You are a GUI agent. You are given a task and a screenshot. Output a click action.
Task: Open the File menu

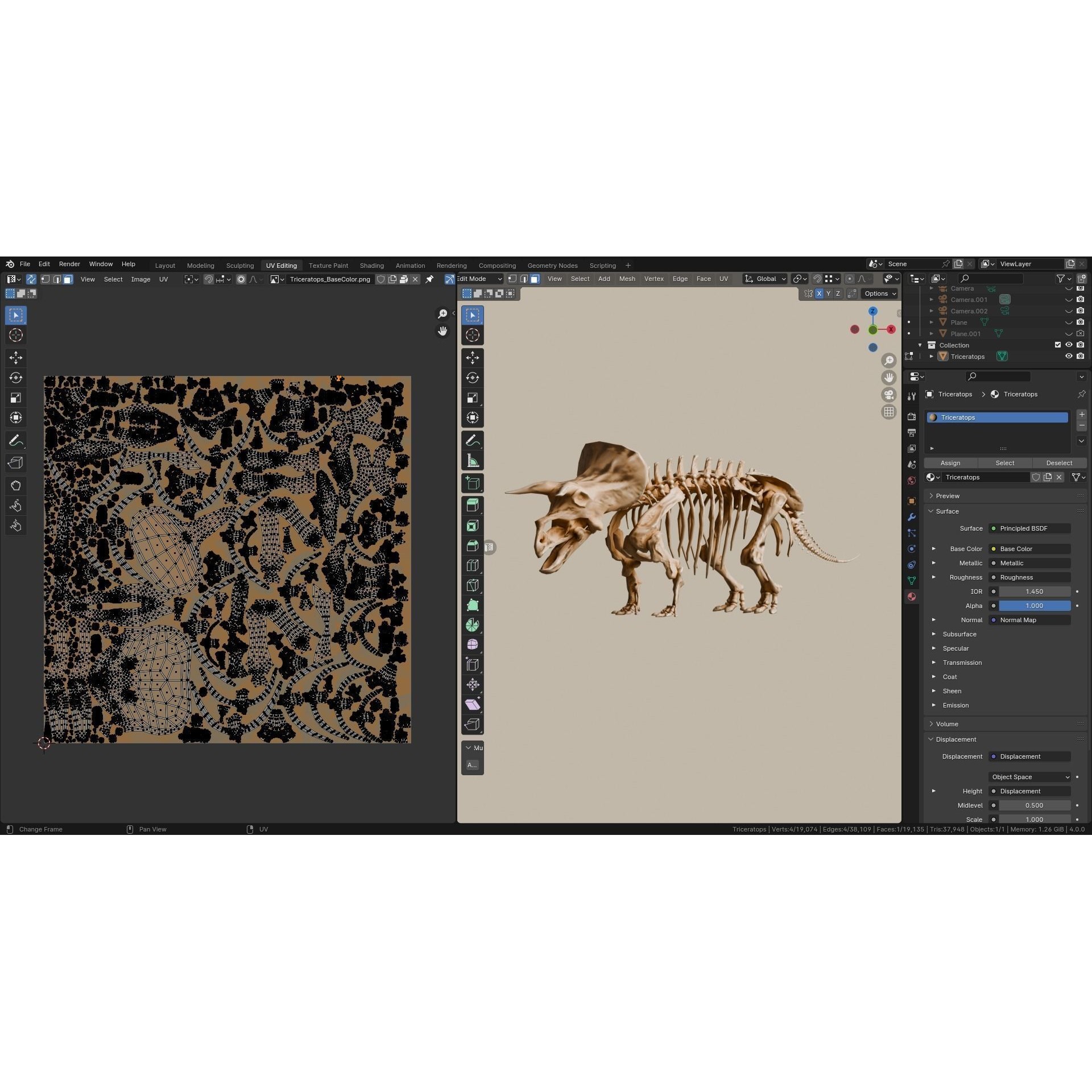click(x=25, y=264)
